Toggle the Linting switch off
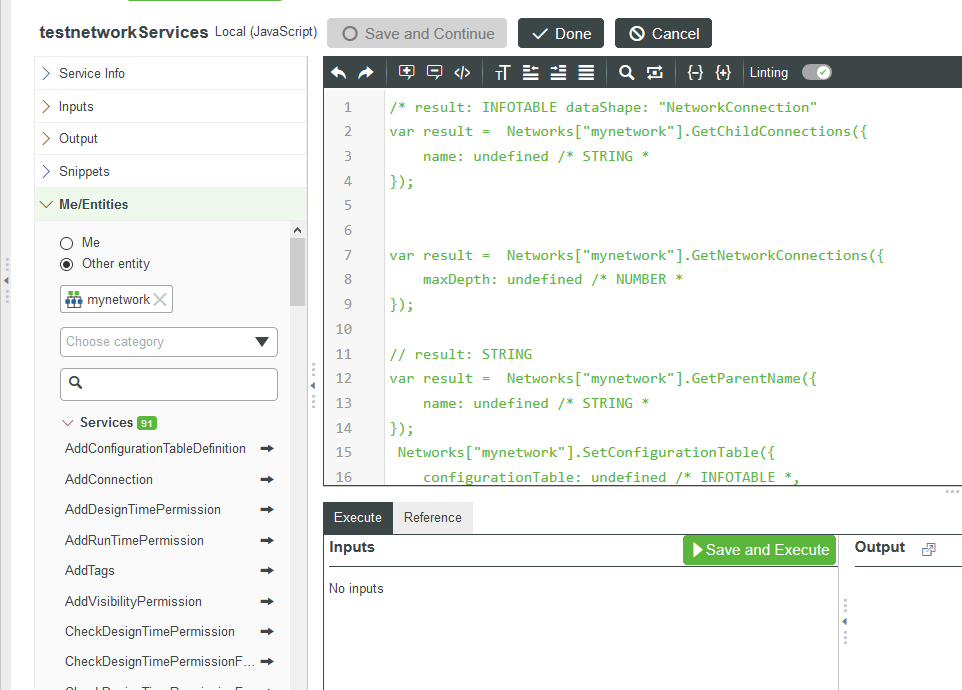This screenshot has height=690, width=962. (x=816, y=72)
